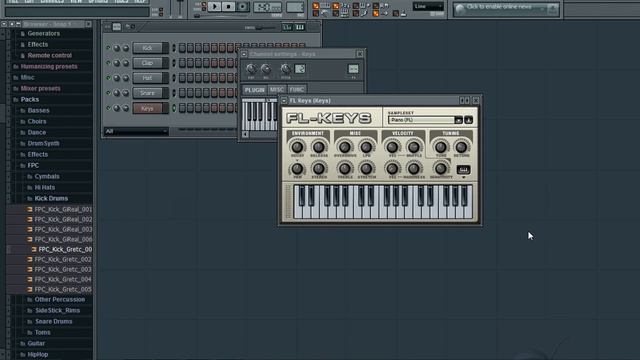
Task: Click the pan knob in Channel settings
Action: click(x=251, y=69)
